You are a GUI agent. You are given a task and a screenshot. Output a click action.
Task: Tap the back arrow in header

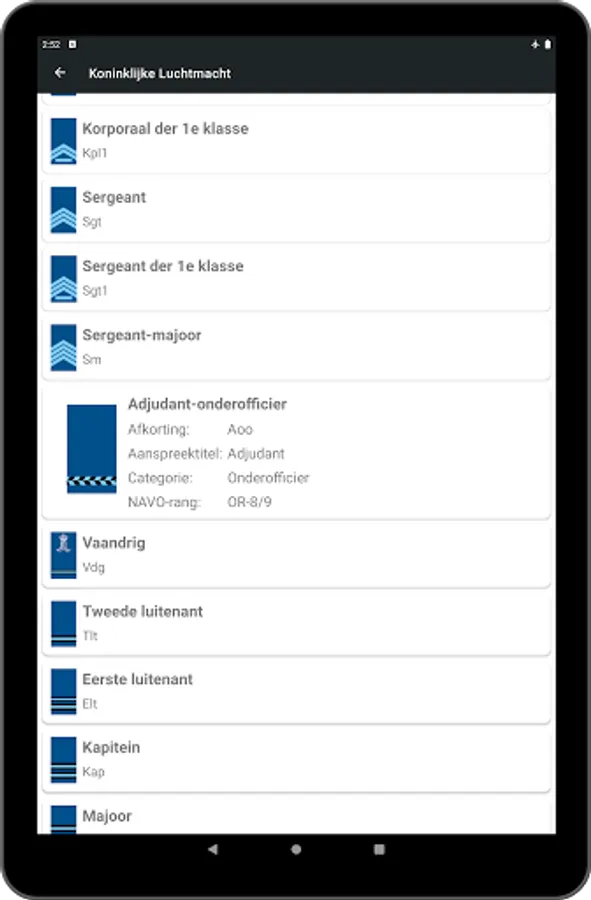pos(60,73)
